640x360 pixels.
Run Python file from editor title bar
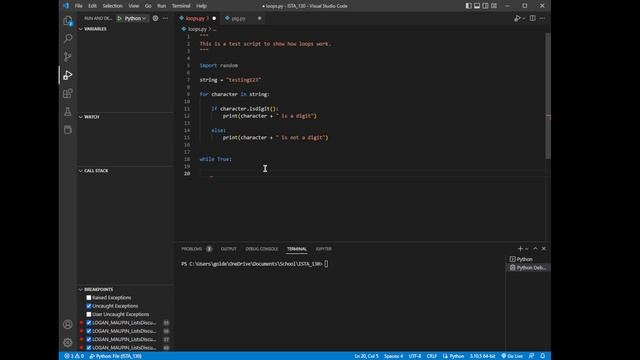point(517,18)
